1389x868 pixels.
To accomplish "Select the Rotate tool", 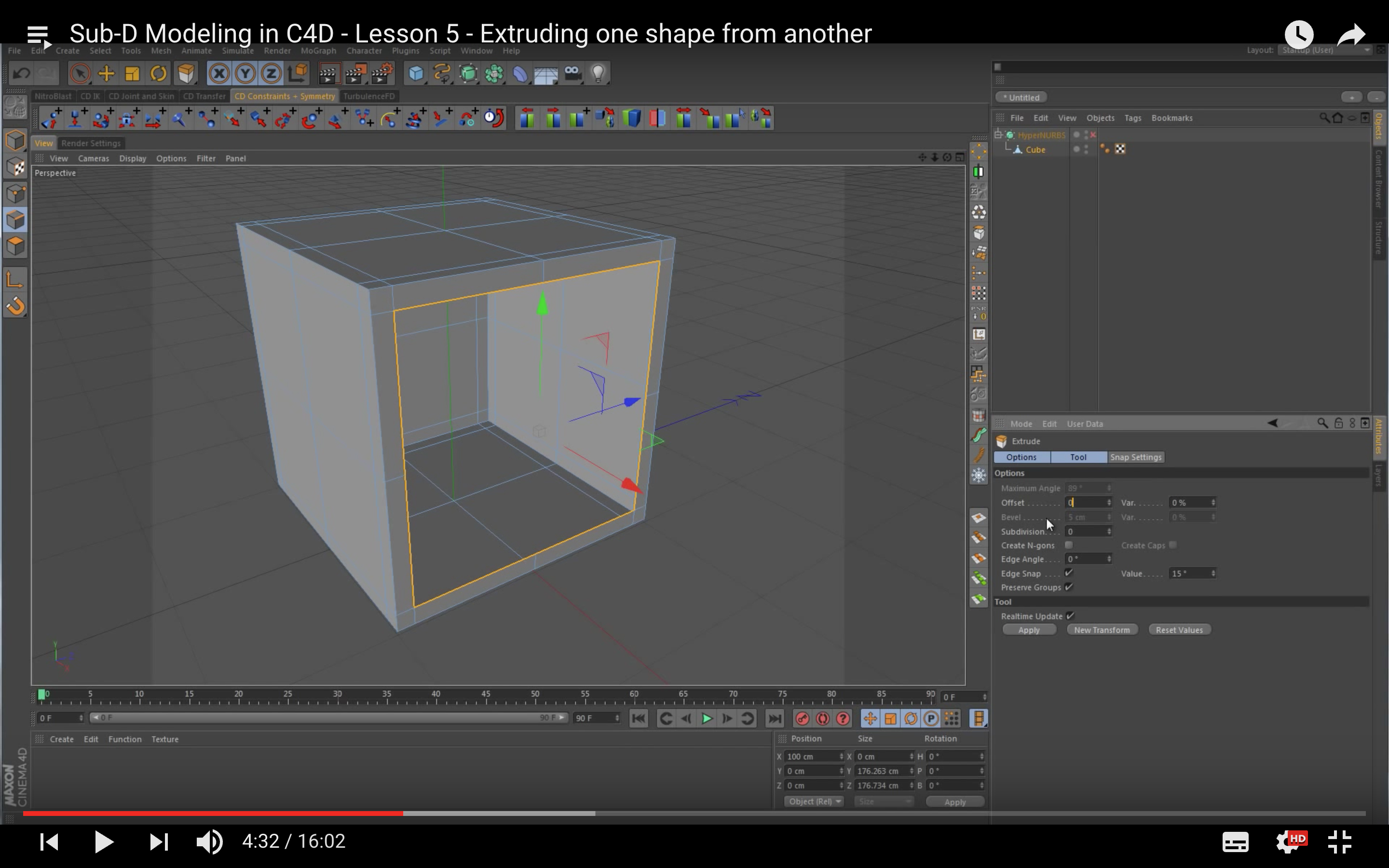I will pos(158,73).
